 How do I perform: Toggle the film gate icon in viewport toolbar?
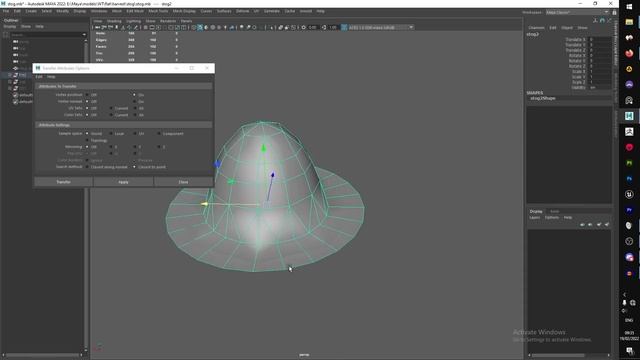point(152,27)
